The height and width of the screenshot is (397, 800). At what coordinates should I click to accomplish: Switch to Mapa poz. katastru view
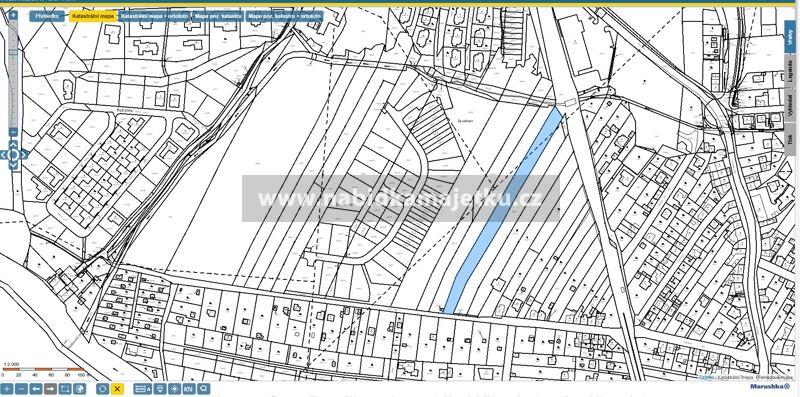[218, 16]
